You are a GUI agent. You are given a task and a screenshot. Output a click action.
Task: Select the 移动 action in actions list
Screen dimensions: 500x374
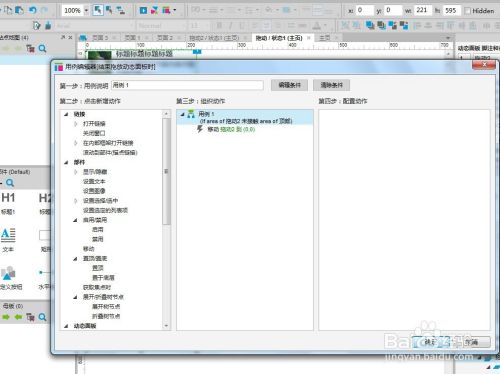[x=89, y=249]
